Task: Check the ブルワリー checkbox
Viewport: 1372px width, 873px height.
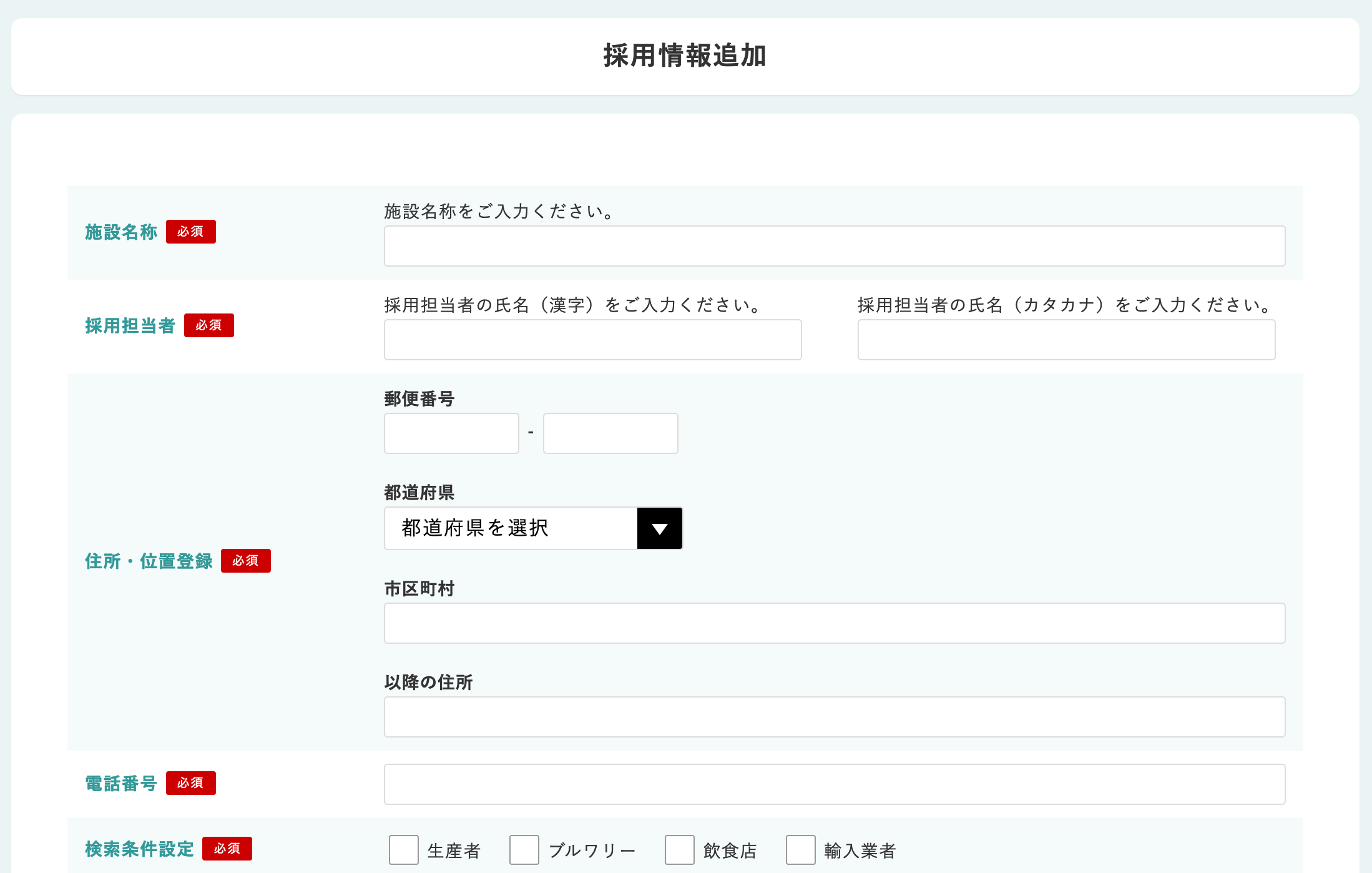Action: 524,850
